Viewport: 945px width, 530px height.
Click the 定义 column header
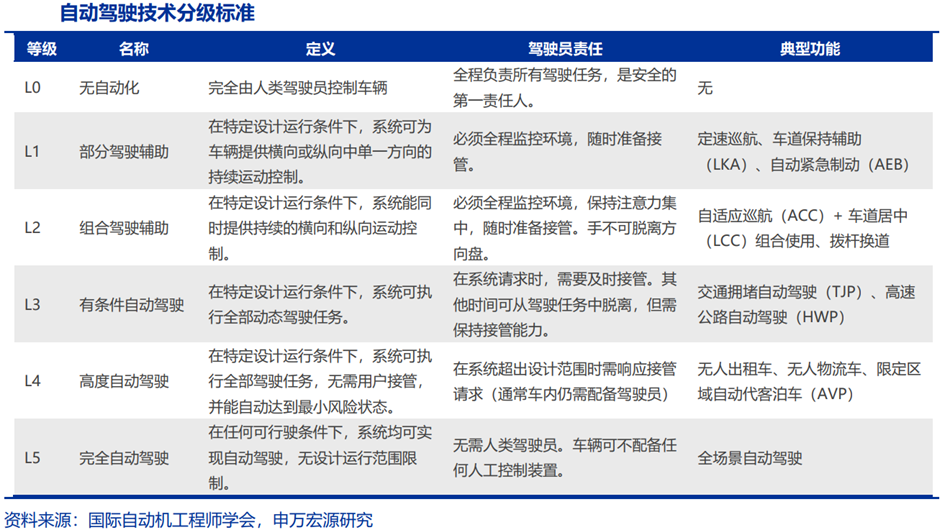click(320, 48)
